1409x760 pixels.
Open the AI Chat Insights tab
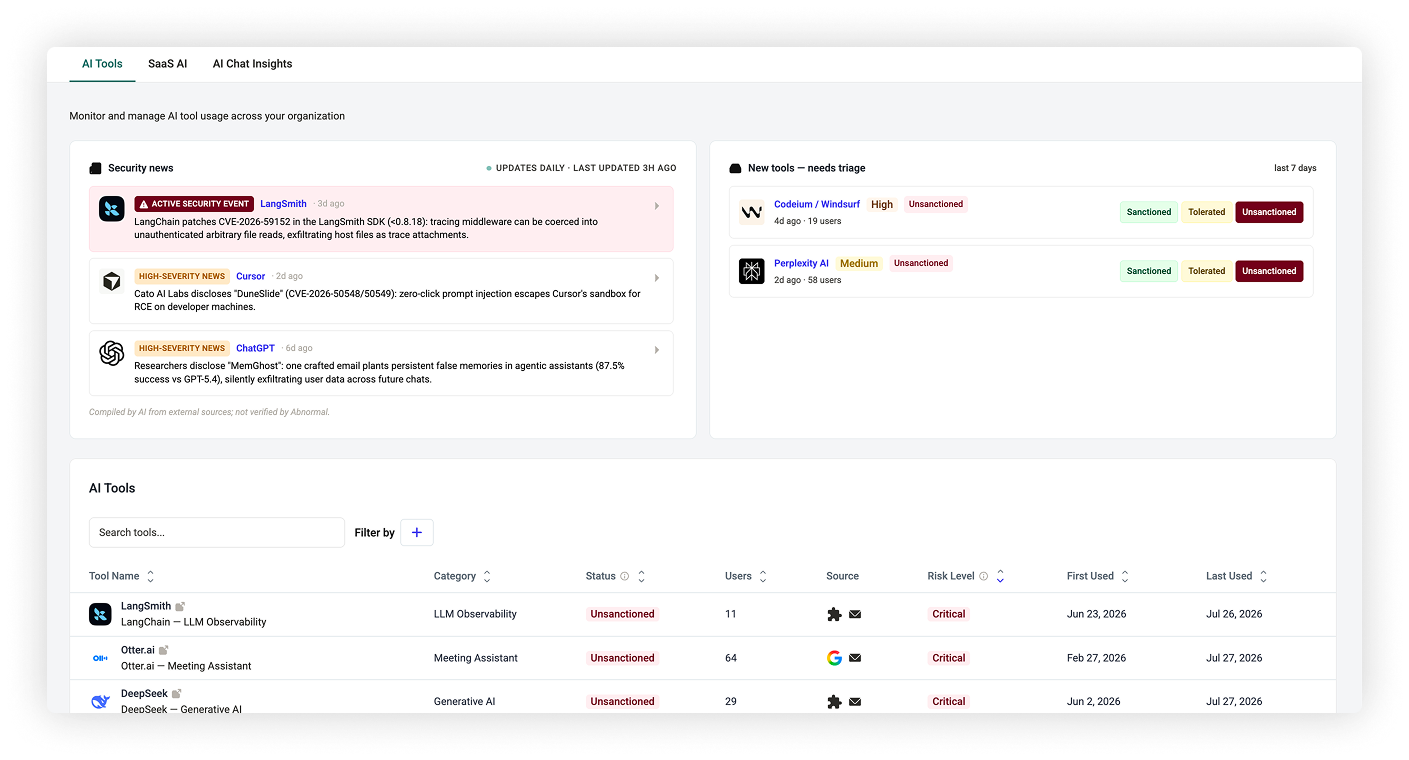(252, 64)
